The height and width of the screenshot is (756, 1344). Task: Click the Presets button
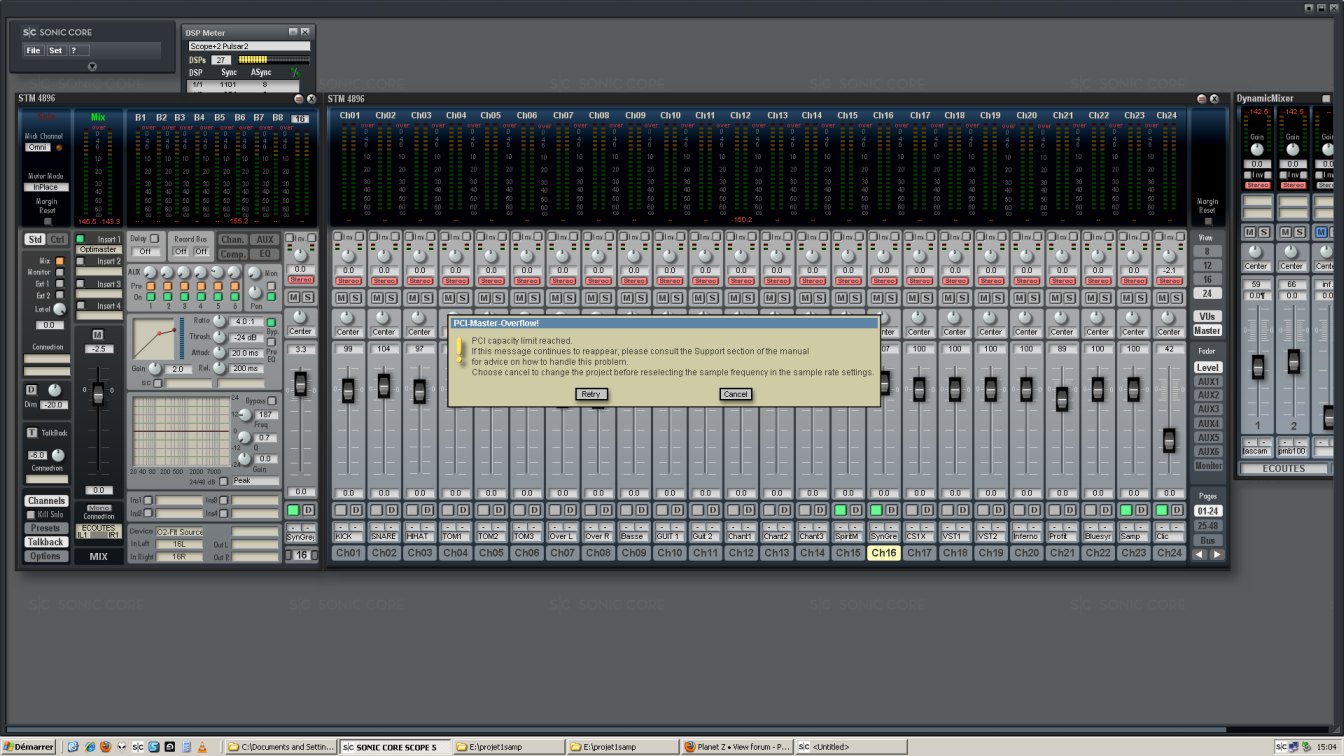[46, 528]
